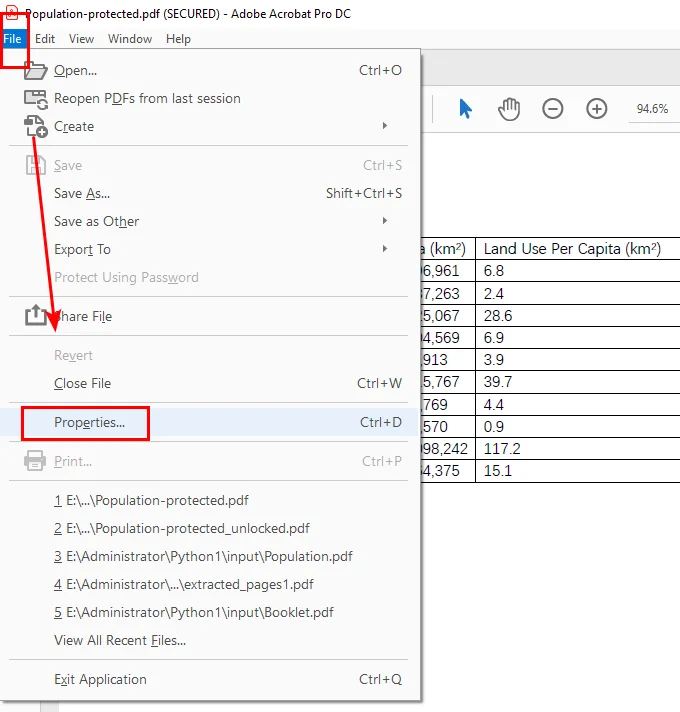The height and width of the screenshot is (712, 680).
Task: Open recent file 1 Population-protected.pdf
Action: pyautogui.click(x=209, y=500)
